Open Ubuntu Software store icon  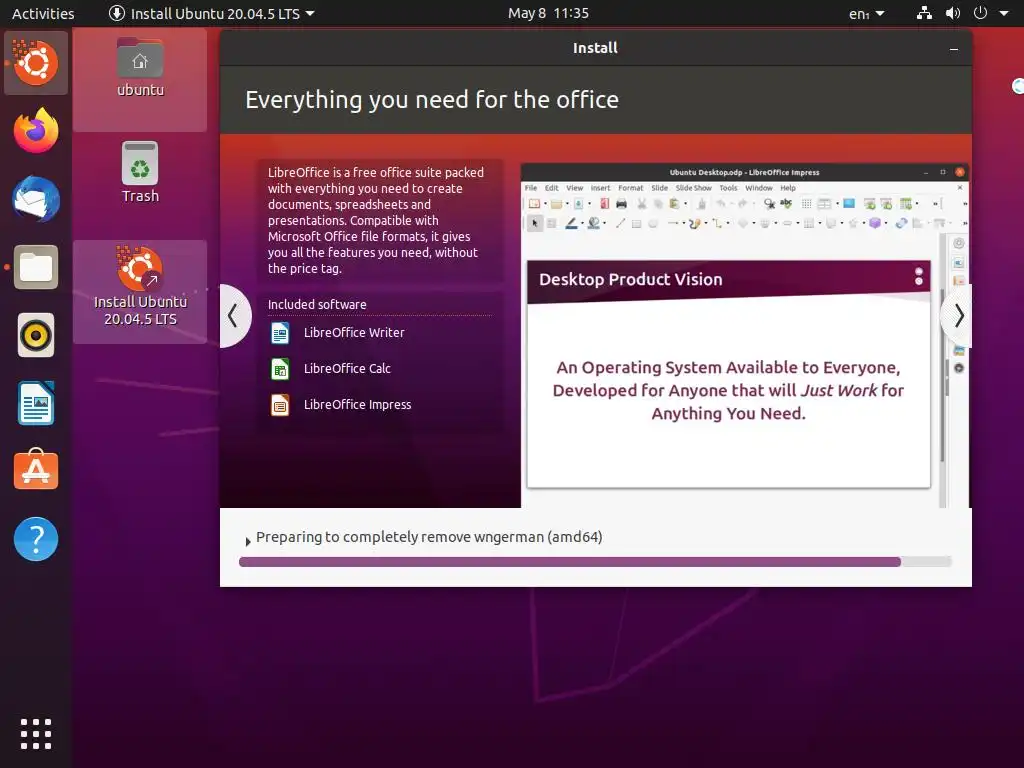click(x=36, y=470)
